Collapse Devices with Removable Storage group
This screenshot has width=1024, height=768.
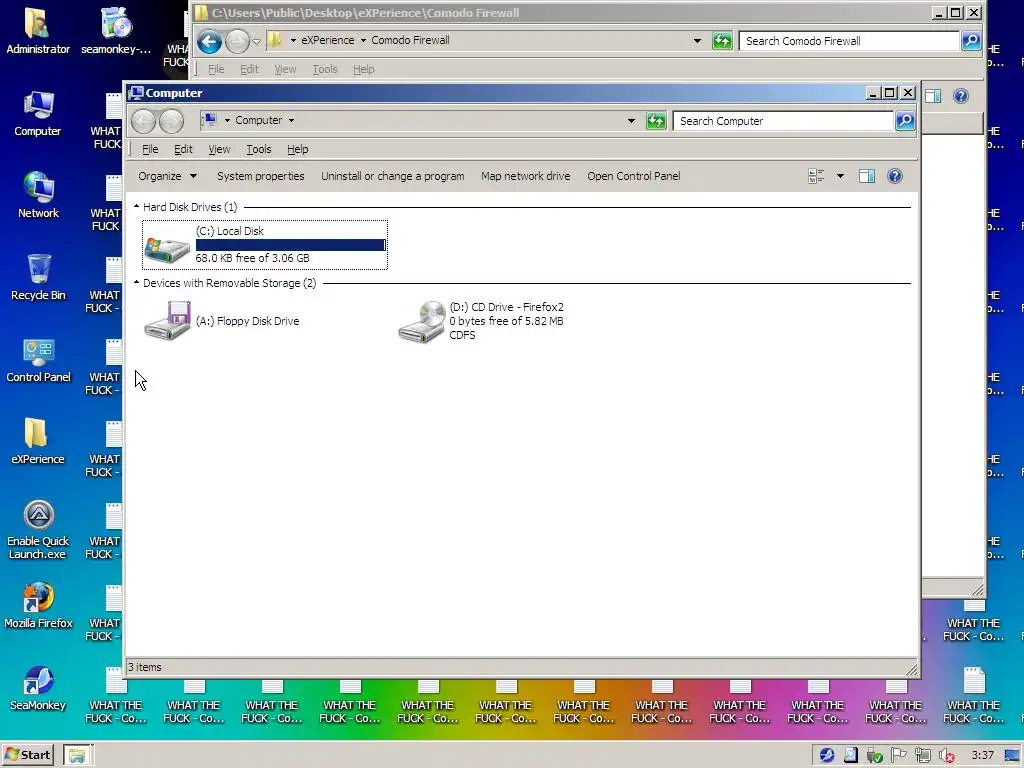(x=136, y=283)
